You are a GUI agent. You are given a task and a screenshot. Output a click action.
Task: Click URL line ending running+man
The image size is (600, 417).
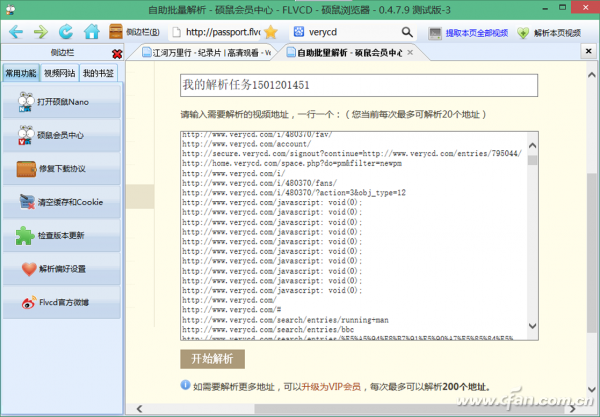[x=285, y=320]
